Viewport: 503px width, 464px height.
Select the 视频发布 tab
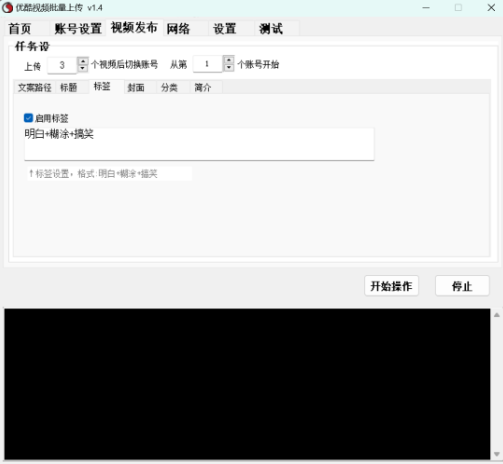point(134,28)
